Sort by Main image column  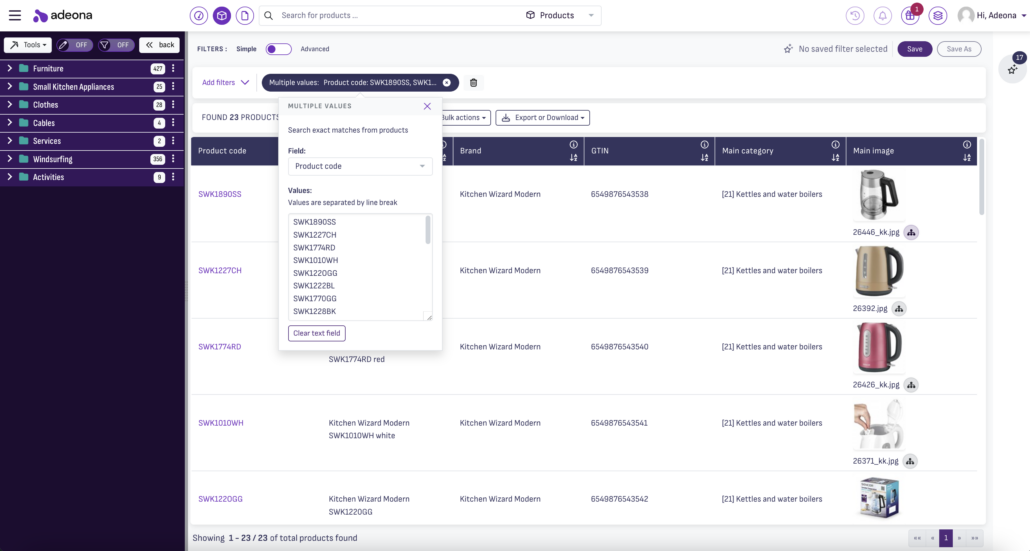point(966,158)
